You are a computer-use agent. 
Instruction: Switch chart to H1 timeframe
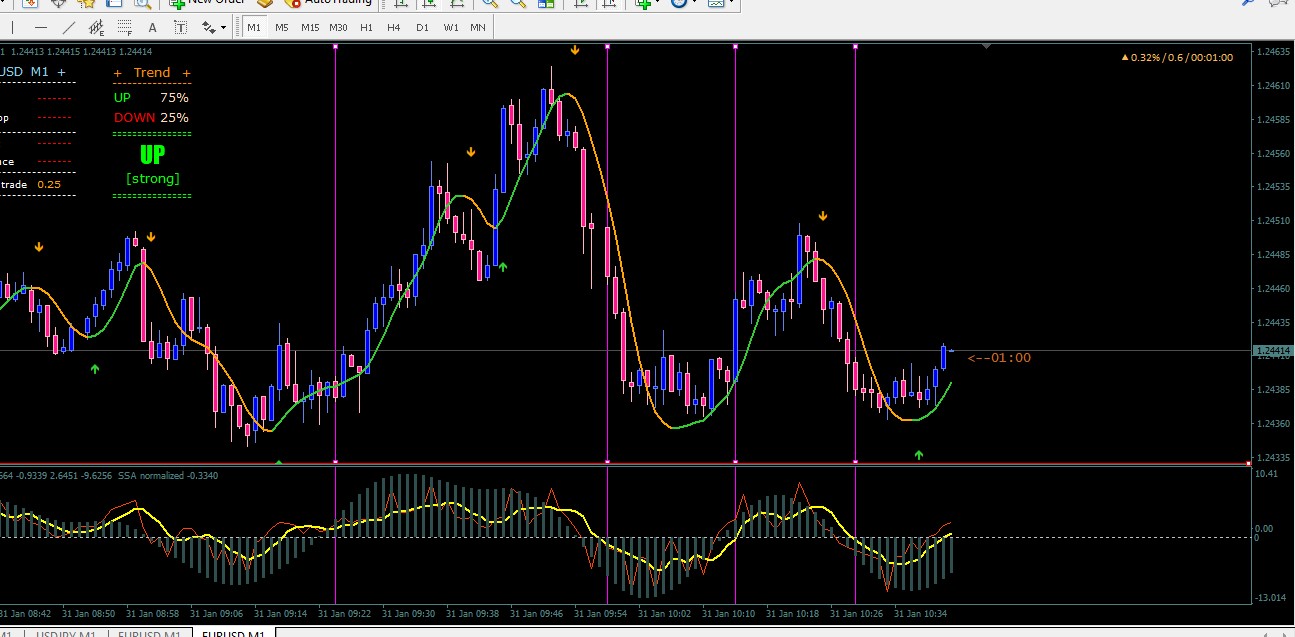click(366, 27)
